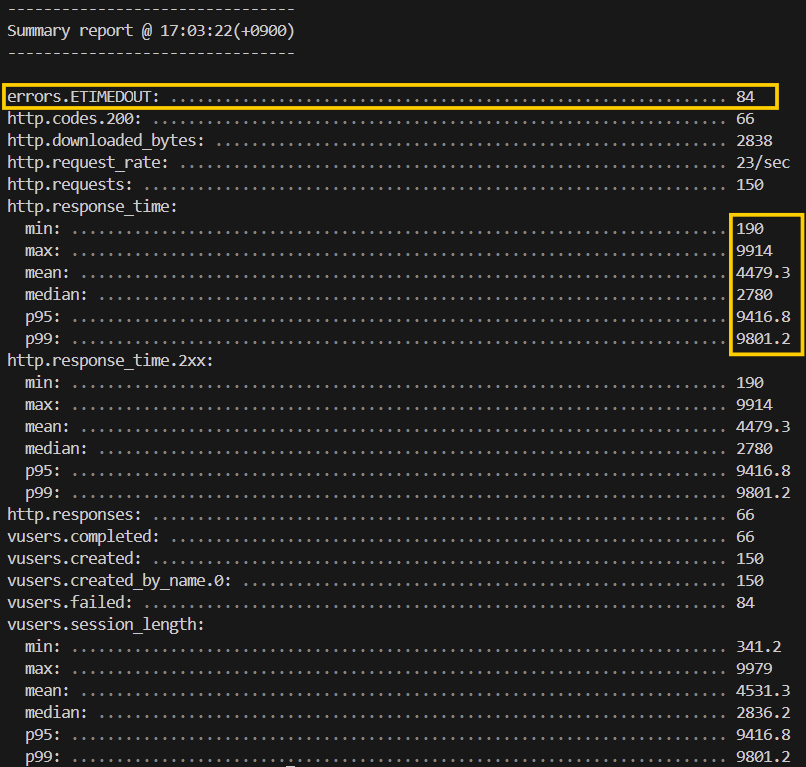Click p95 value 9416.8 under vusers.session_length
Image resolution: width=806 pixels, height=767 pixels.
click(763, 735)
